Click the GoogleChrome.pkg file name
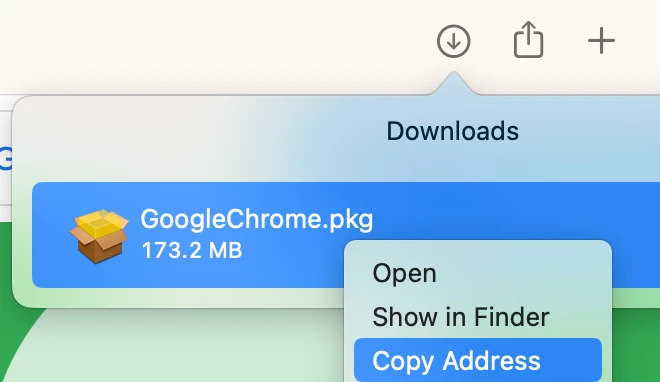 pos(257,220)
